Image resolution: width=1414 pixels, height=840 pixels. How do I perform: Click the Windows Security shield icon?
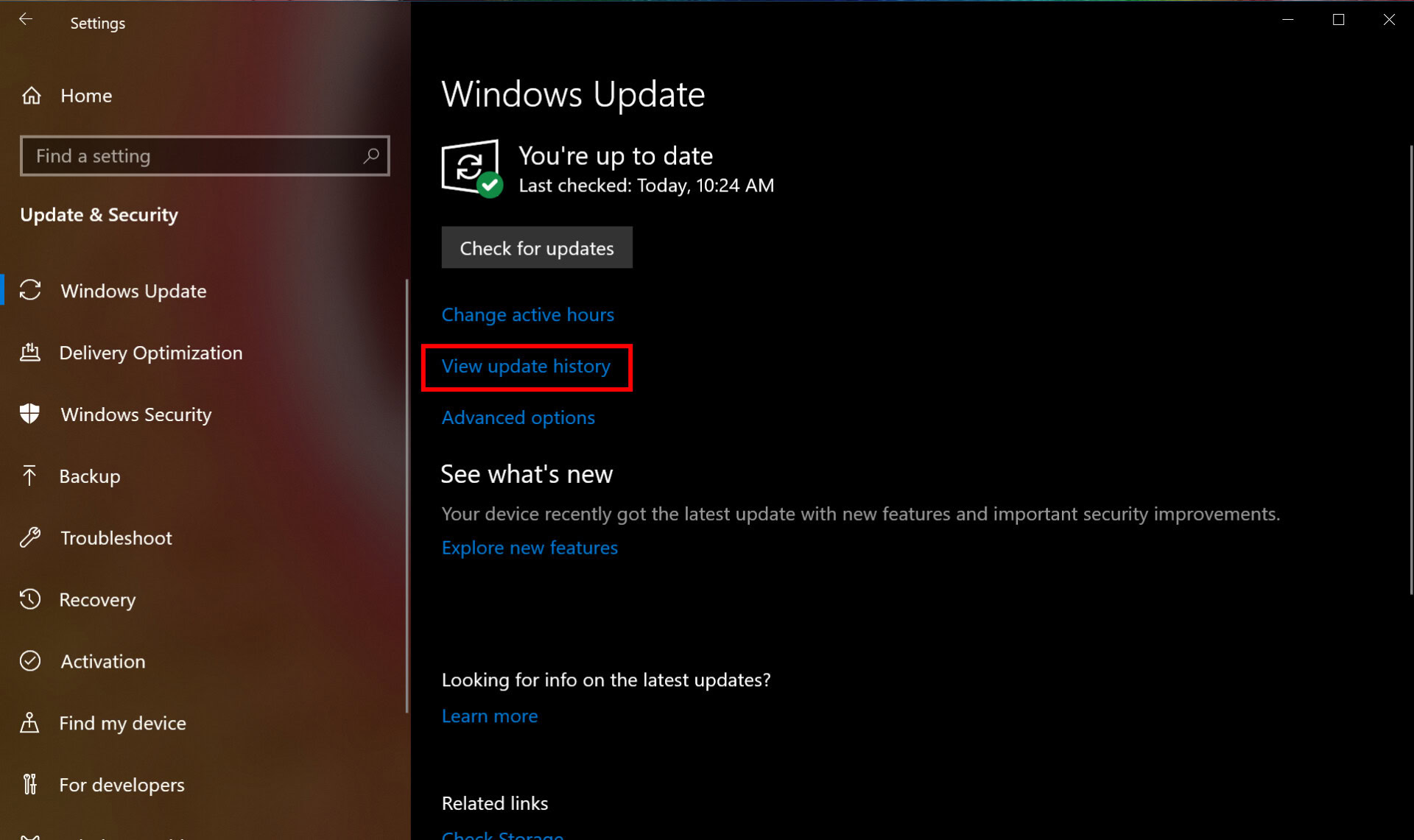tap(30, 413)
